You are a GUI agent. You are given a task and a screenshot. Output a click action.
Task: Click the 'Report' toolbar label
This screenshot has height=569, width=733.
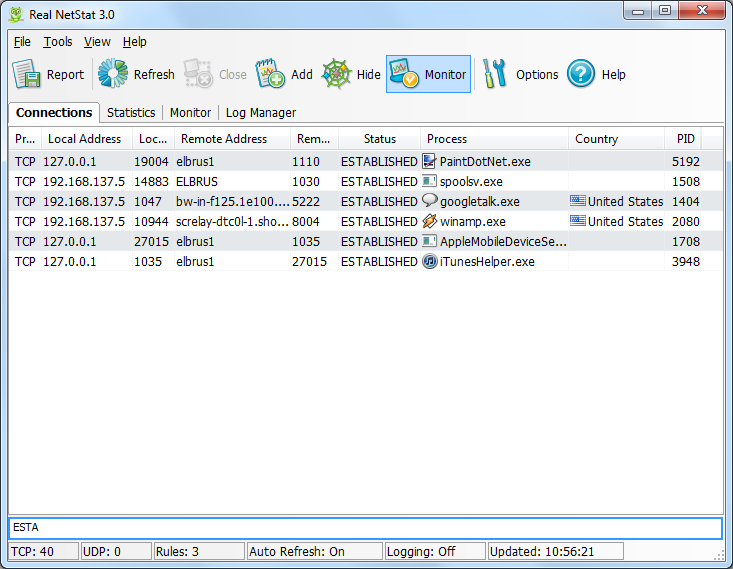click(x=65, y=74)
